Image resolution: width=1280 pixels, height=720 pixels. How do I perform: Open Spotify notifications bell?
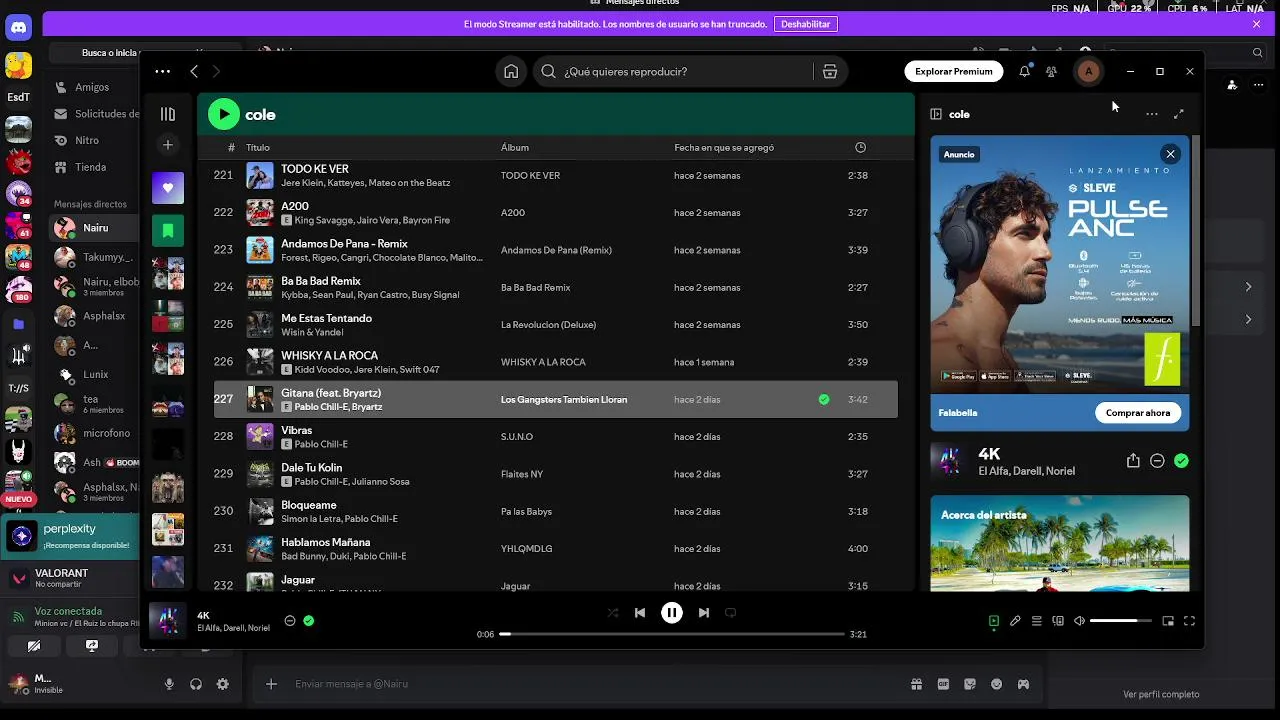pos(1024,71)
